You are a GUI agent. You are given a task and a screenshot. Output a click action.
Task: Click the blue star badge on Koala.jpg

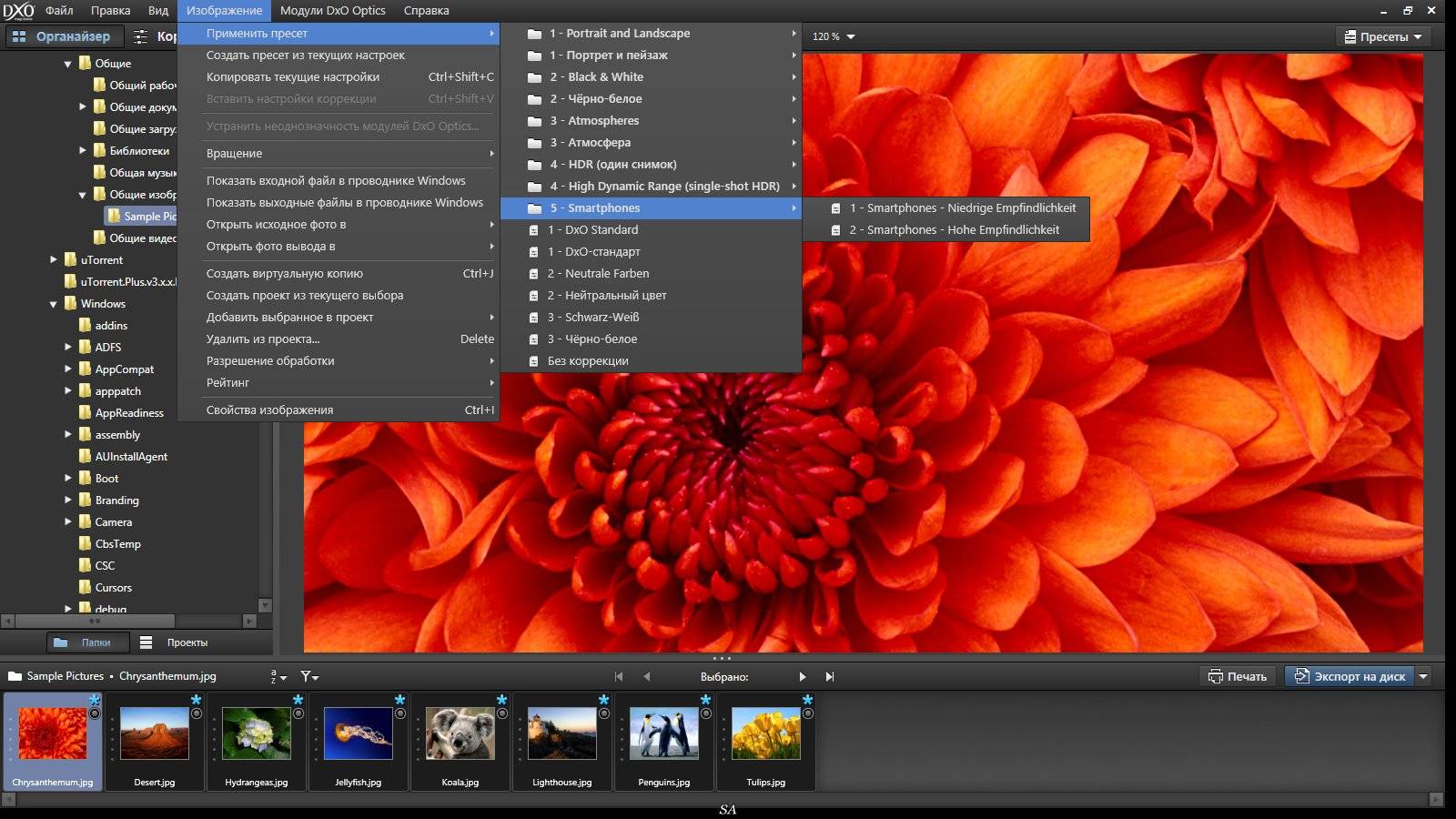[x=501, y=700]
